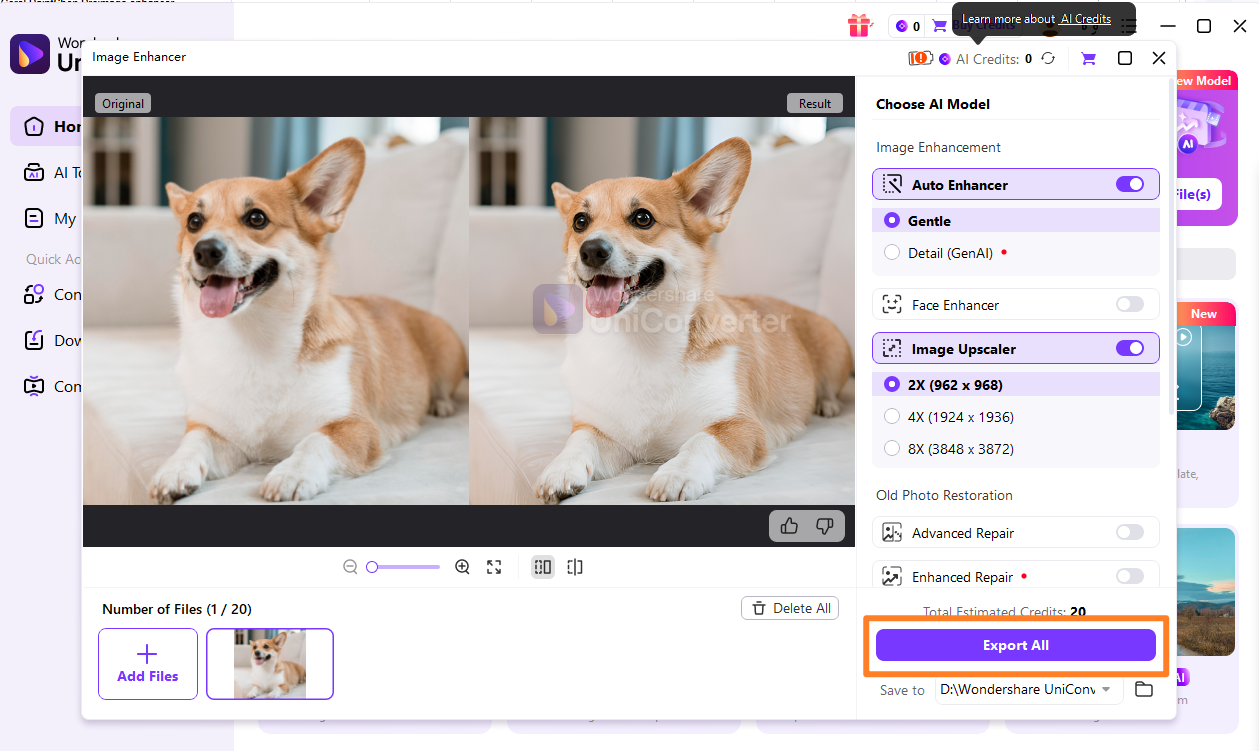Open the Save to path dropdown
The height and width of the screenshot is (751, 1259).
point(1029,690)
